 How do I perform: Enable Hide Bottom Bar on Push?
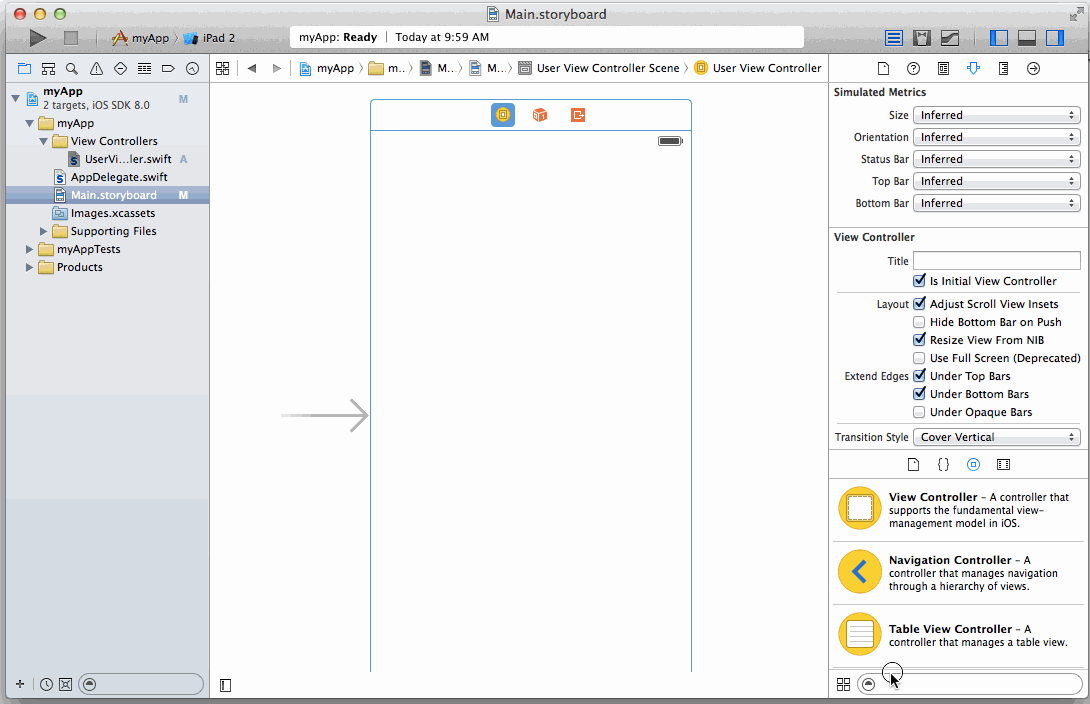(x=919, y=322)
